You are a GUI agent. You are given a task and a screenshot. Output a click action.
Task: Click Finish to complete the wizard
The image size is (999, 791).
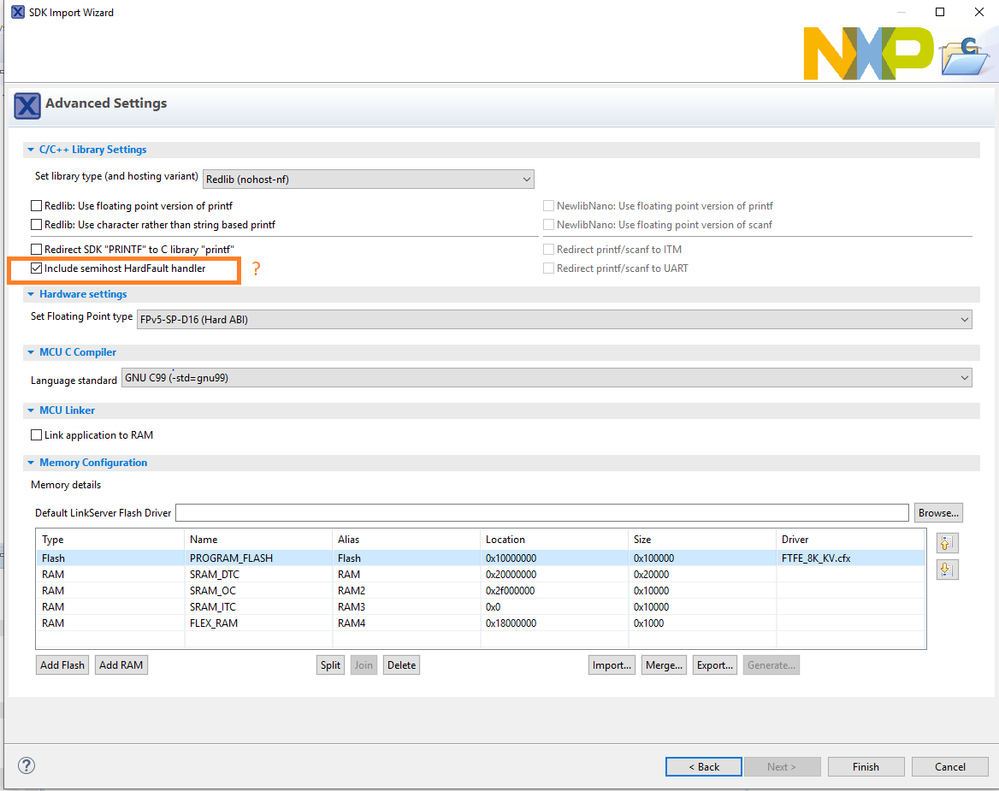tap(866, 767)
